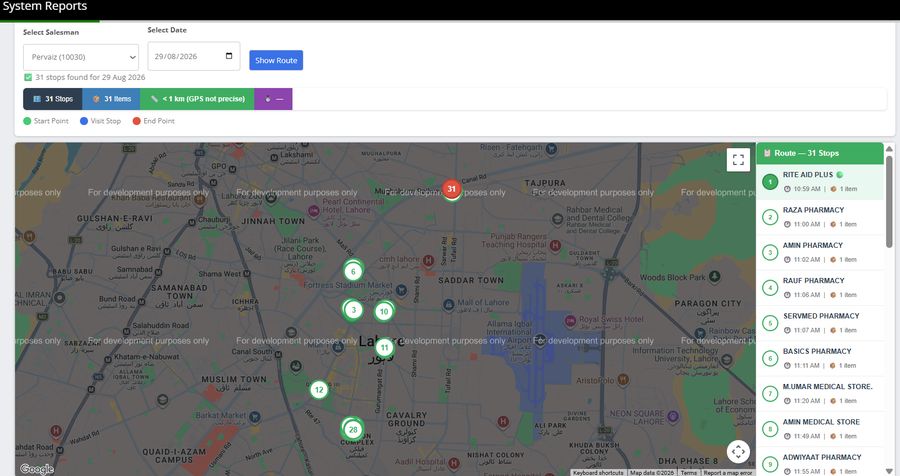Screen dimensions: 900x476
Task: Click stop number 2 circle icon
Action: point(770,217)
